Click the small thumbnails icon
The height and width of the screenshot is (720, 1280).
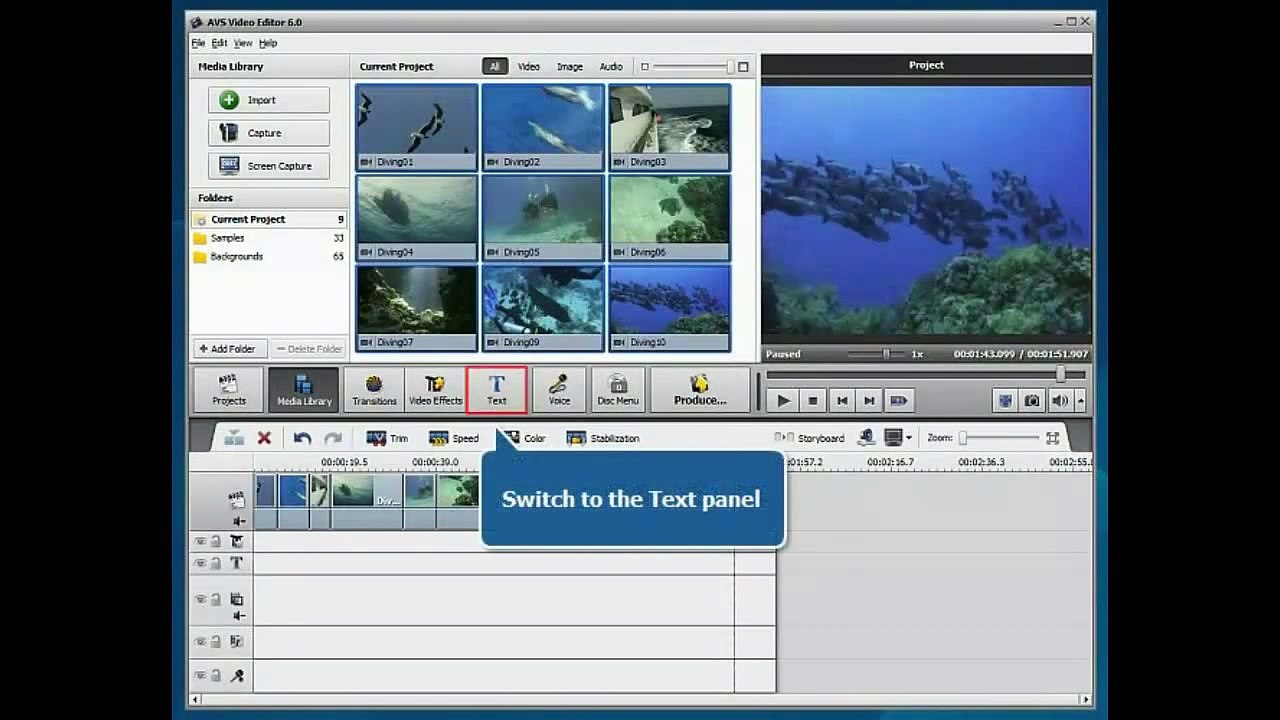[645, 67]
